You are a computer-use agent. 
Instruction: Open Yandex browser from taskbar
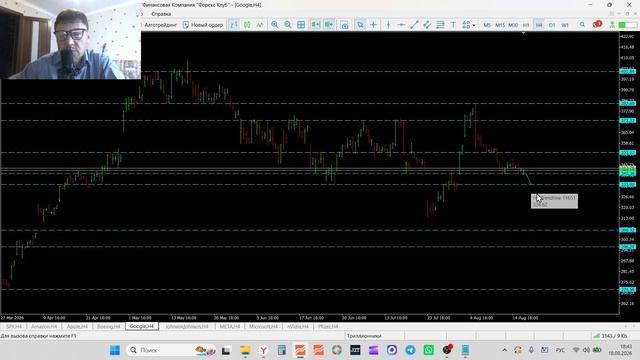tap(264, 350)
